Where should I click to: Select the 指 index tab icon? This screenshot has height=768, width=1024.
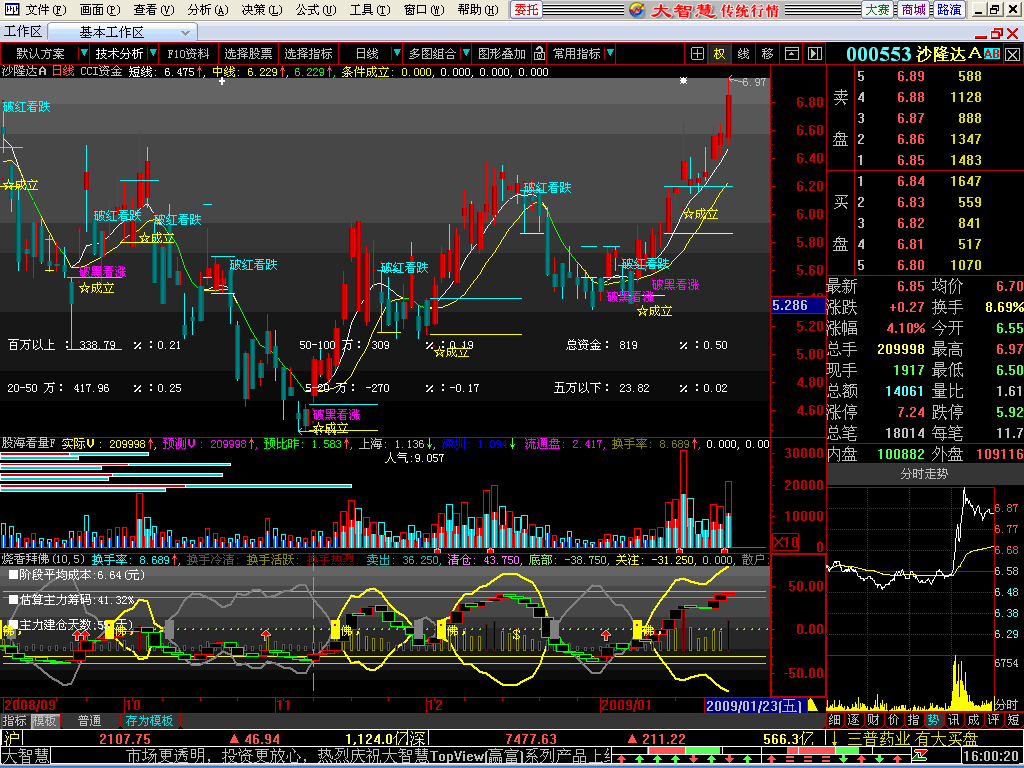[914, 720]
